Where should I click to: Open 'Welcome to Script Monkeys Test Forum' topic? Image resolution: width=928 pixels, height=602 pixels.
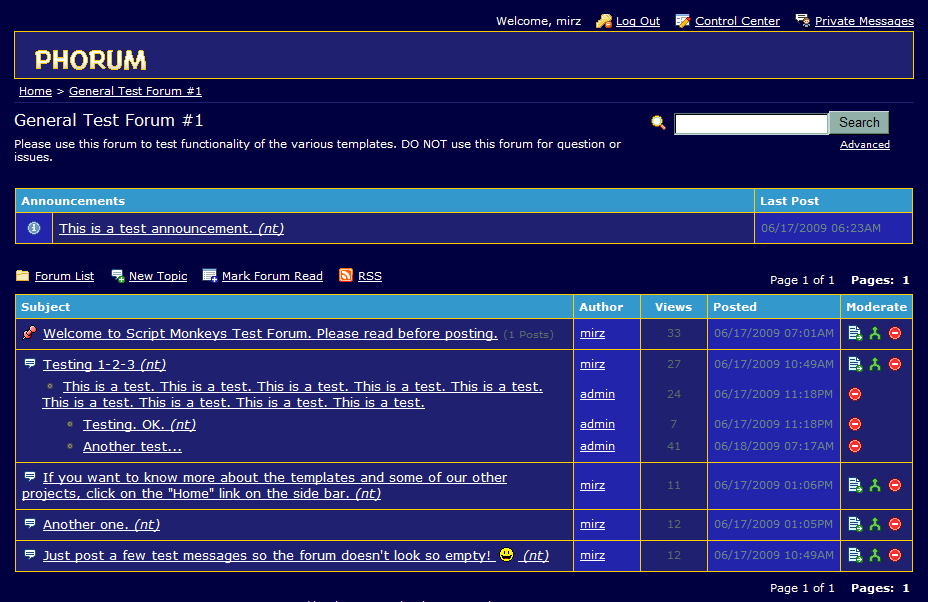tap(270, 333)
